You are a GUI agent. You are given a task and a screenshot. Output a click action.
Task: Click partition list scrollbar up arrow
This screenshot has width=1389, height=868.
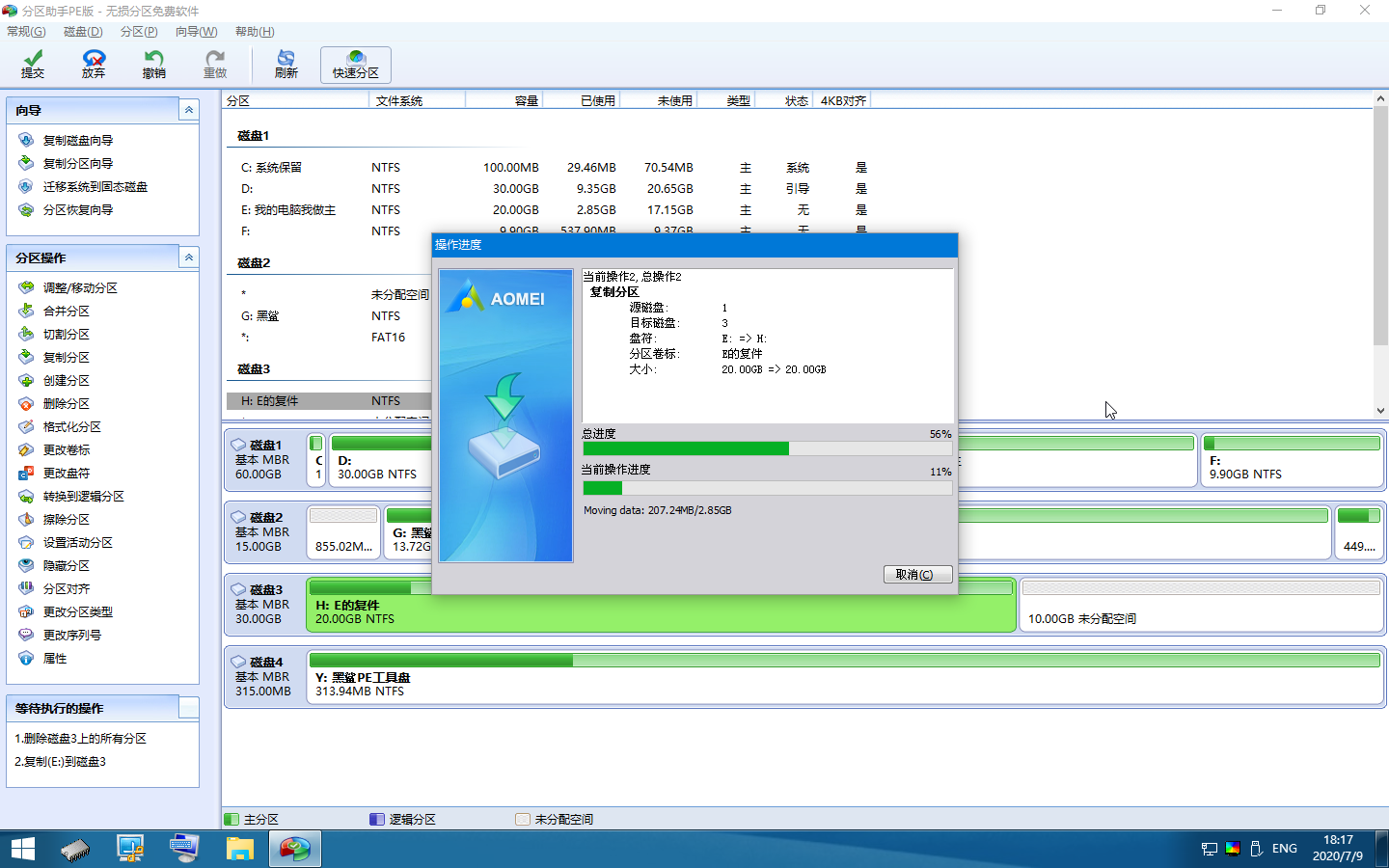pos(1380,98)
